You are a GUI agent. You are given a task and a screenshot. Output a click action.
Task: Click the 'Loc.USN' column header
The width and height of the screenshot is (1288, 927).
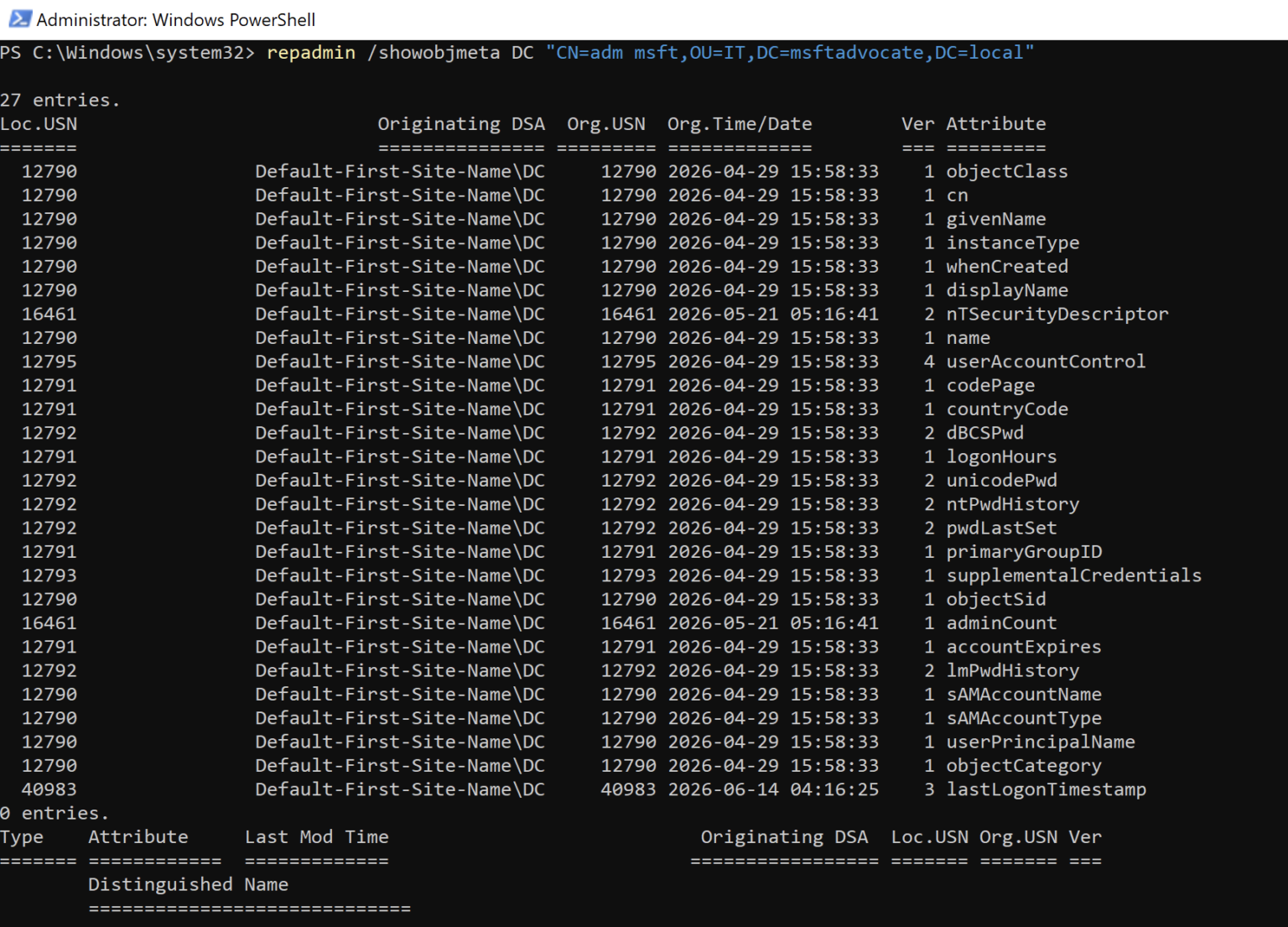pos(39,124)
